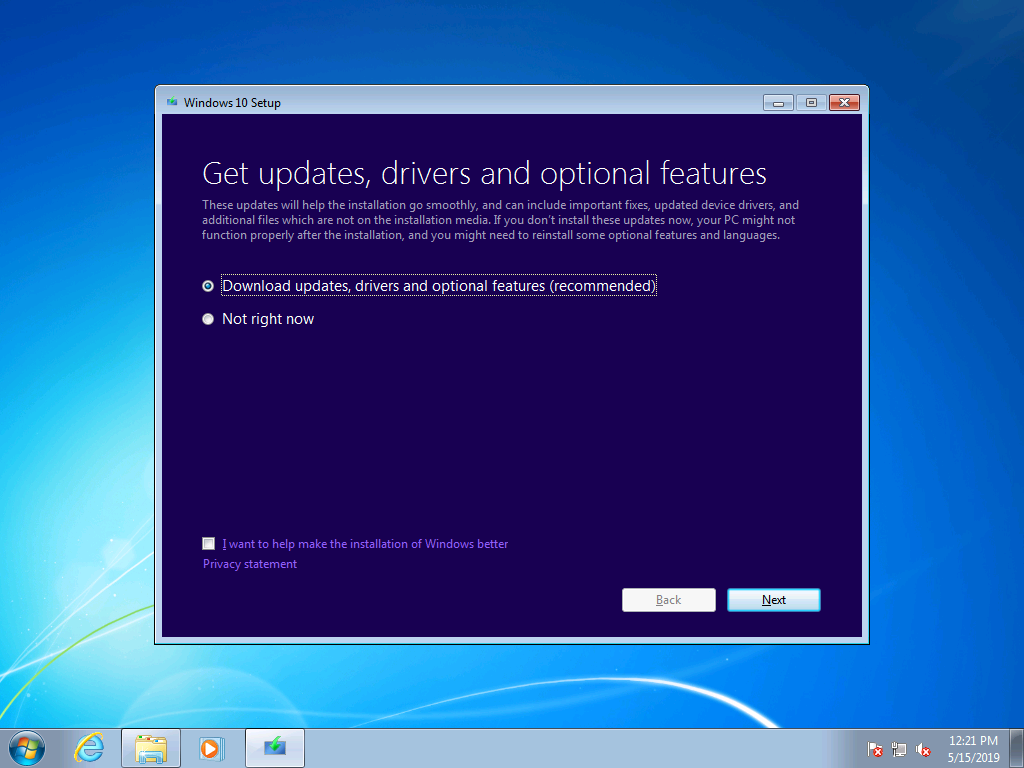Open the calendar from the taskbar clock
The image size is (1024, 768).
click(x=972, y=748)
